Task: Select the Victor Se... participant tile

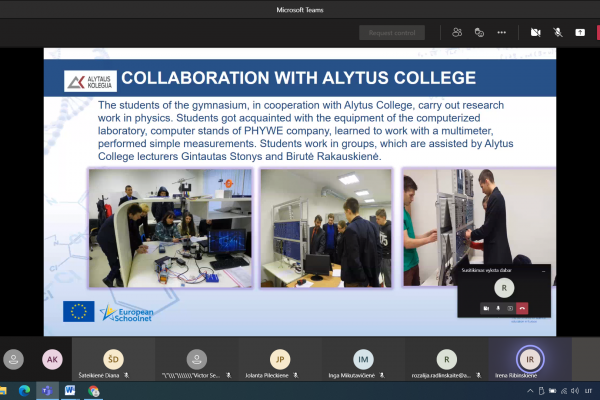Action: tap(197, 360)
